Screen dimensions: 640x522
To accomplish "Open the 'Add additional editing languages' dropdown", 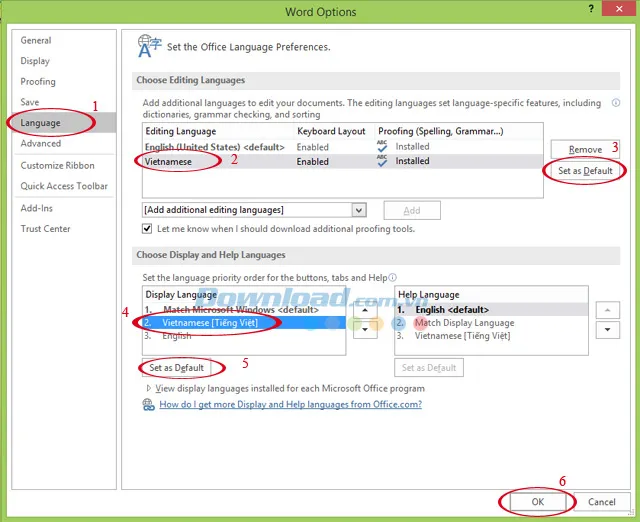I will pos(359,210).
